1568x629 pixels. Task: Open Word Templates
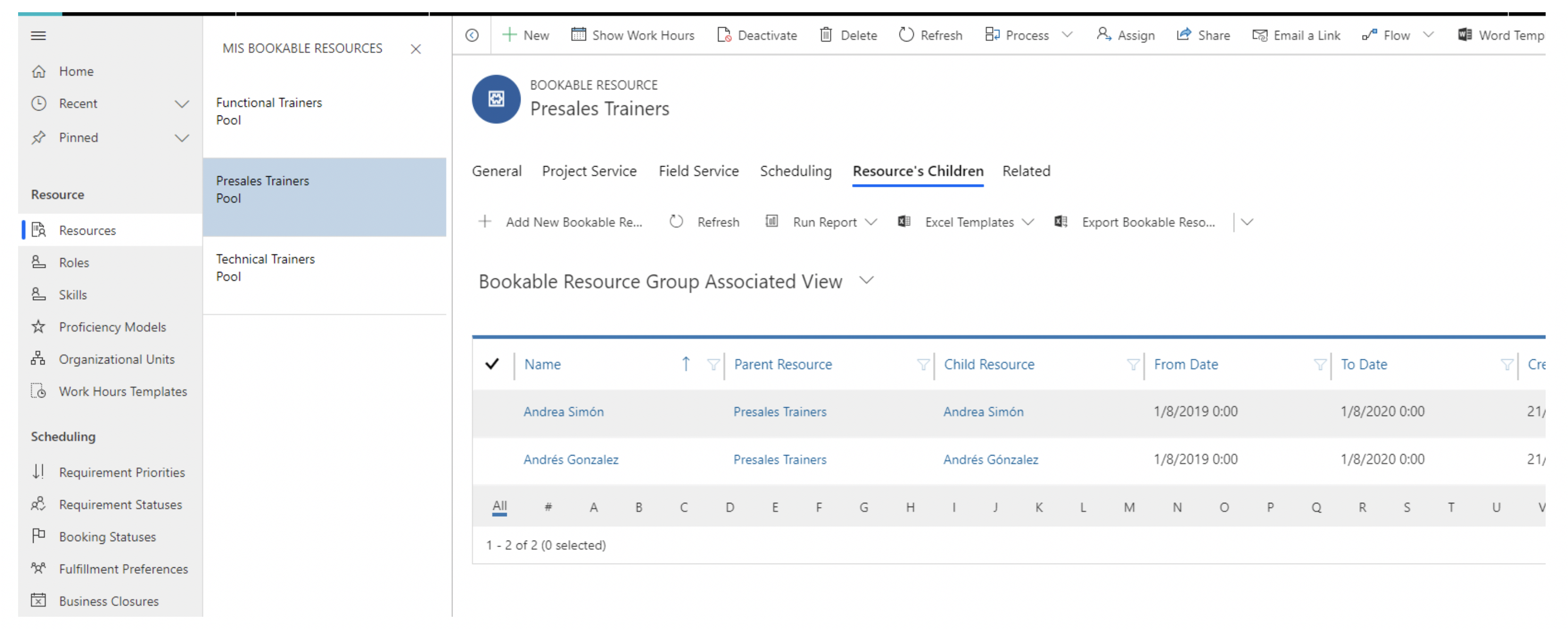tap(1501, 36)
